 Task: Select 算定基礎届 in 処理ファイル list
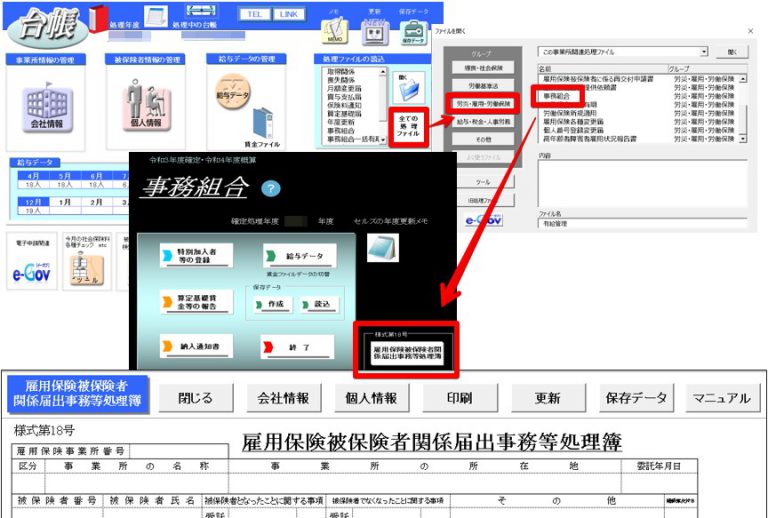[344, 114]
